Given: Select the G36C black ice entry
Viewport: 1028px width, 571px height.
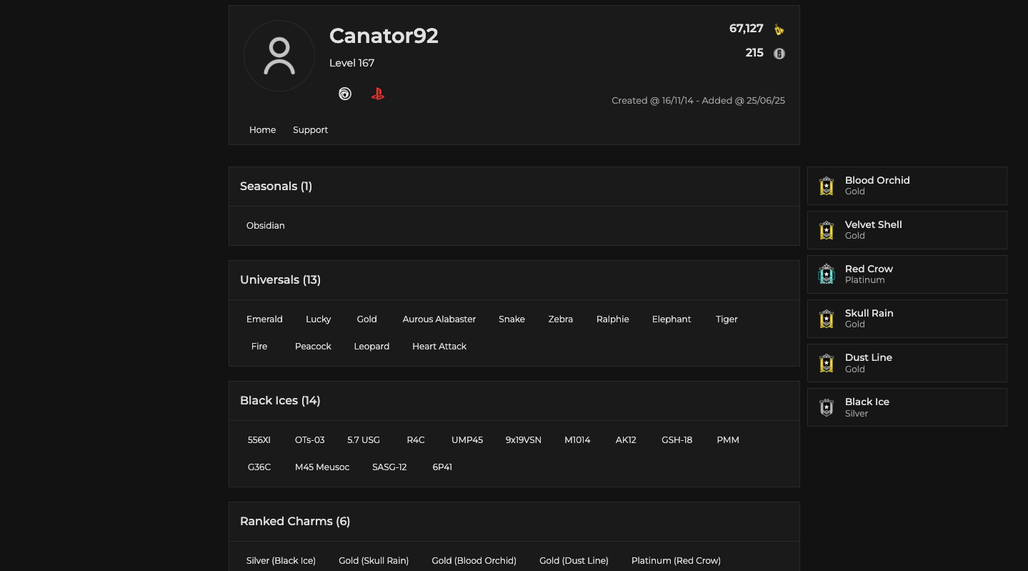Looking at the screenshot, I should [259, 467].
